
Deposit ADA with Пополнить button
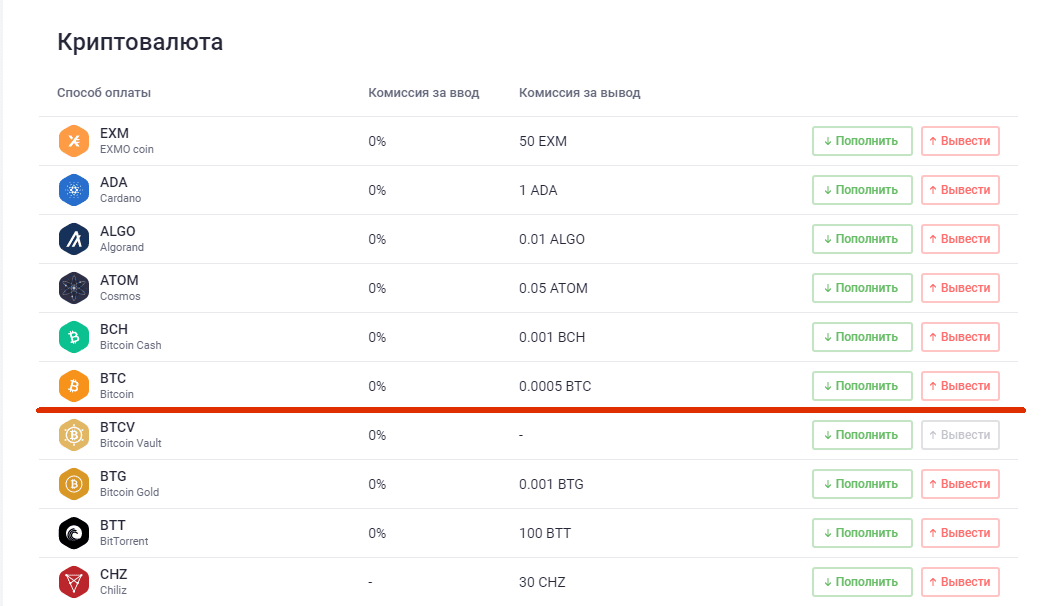(862, 190)
